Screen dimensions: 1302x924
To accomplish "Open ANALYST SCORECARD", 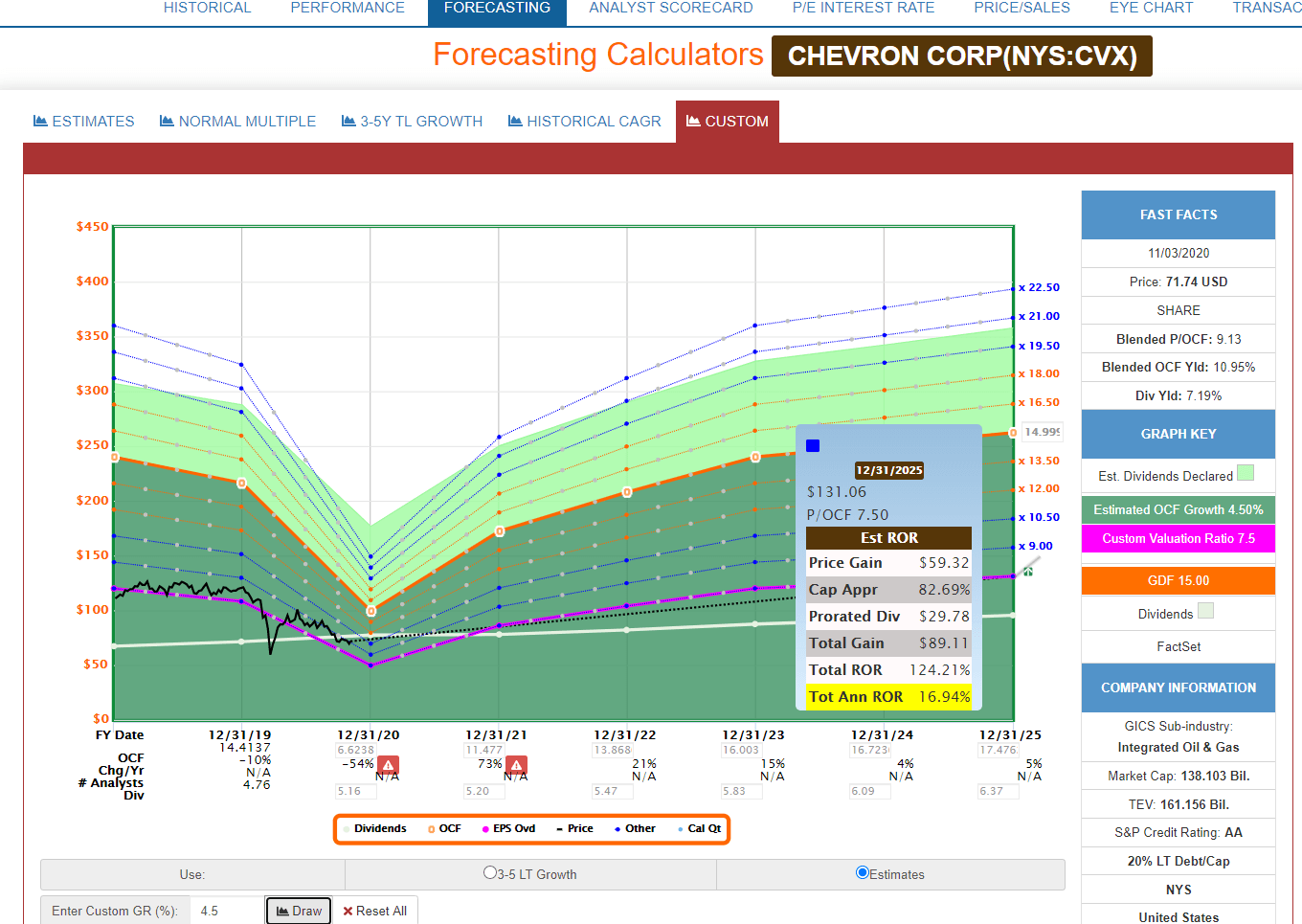I will coord(671,8).
